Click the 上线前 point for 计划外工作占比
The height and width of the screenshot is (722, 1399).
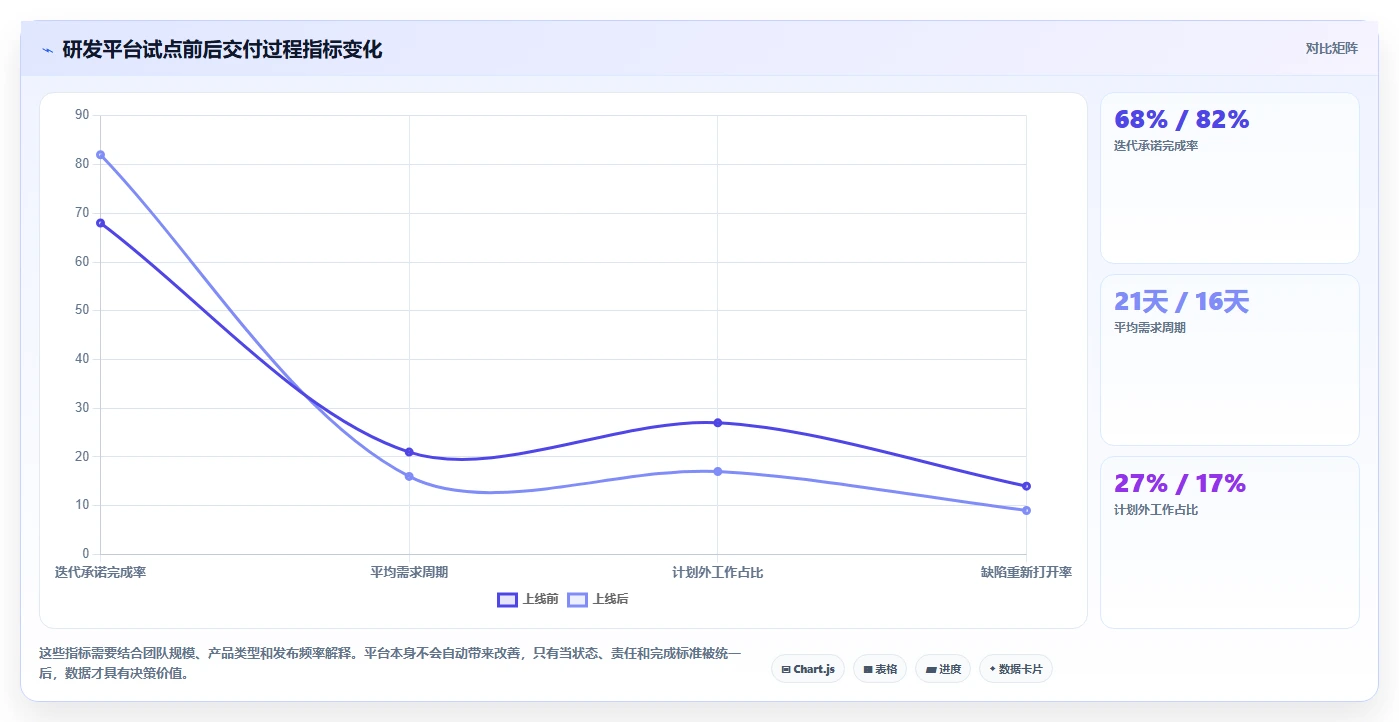point(718,423)
